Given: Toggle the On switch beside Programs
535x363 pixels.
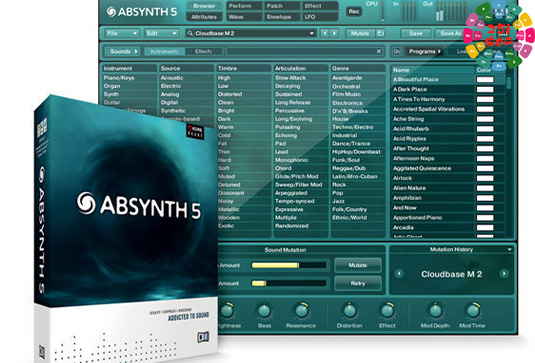Looking at the screenshot, I should (396, 52).
